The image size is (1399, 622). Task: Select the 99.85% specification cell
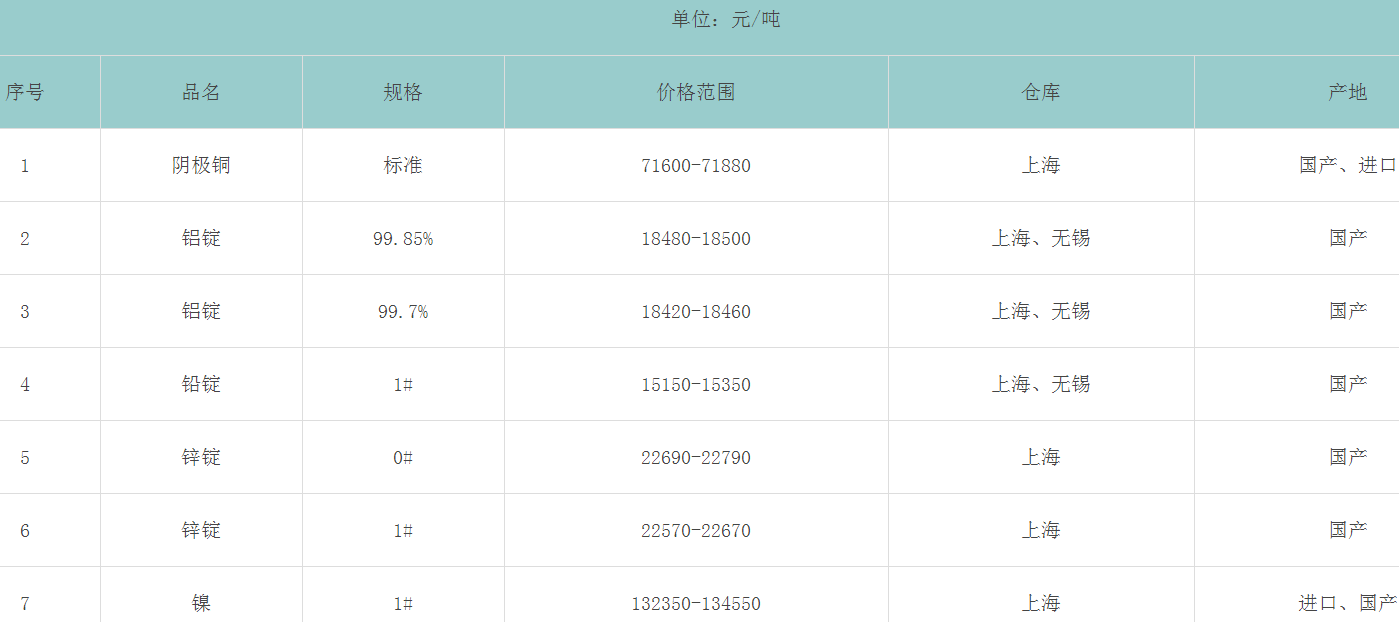coord(403,239)
